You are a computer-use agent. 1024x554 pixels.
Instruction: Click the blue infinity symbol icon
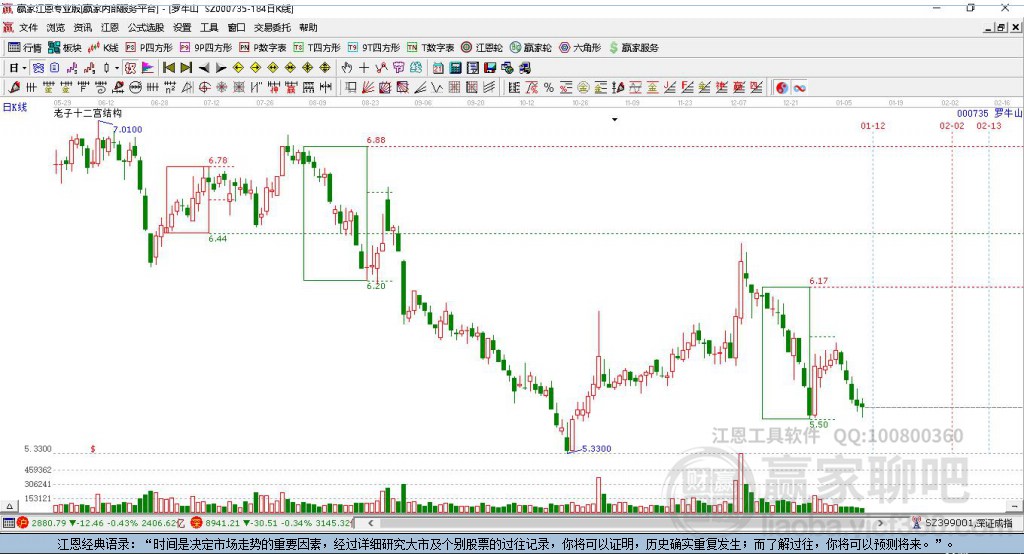tap(799, 88)
